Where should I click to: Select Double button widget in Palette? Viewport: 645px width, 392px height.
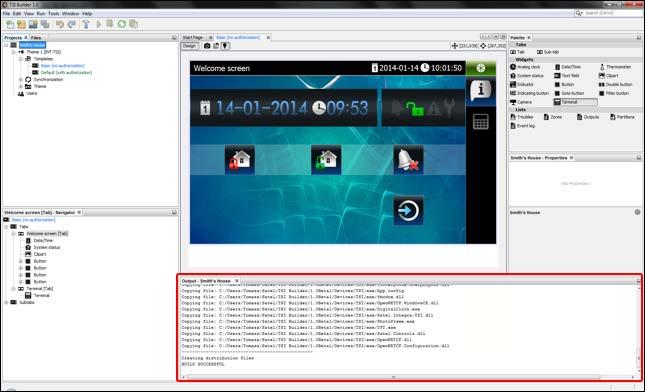615,84
